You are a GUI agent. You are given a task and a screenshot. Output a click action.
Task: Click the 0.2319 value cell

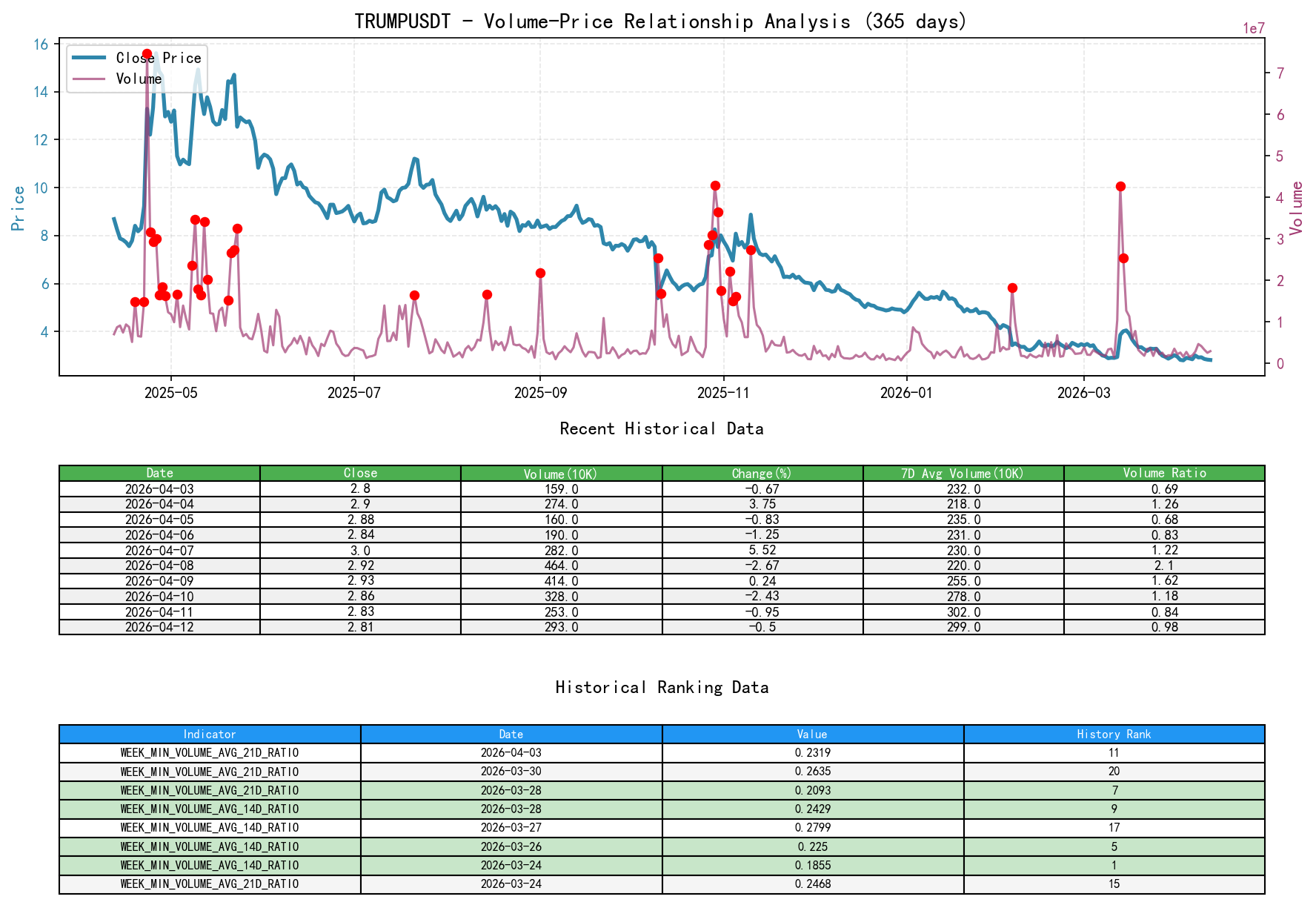click(812, 753)
